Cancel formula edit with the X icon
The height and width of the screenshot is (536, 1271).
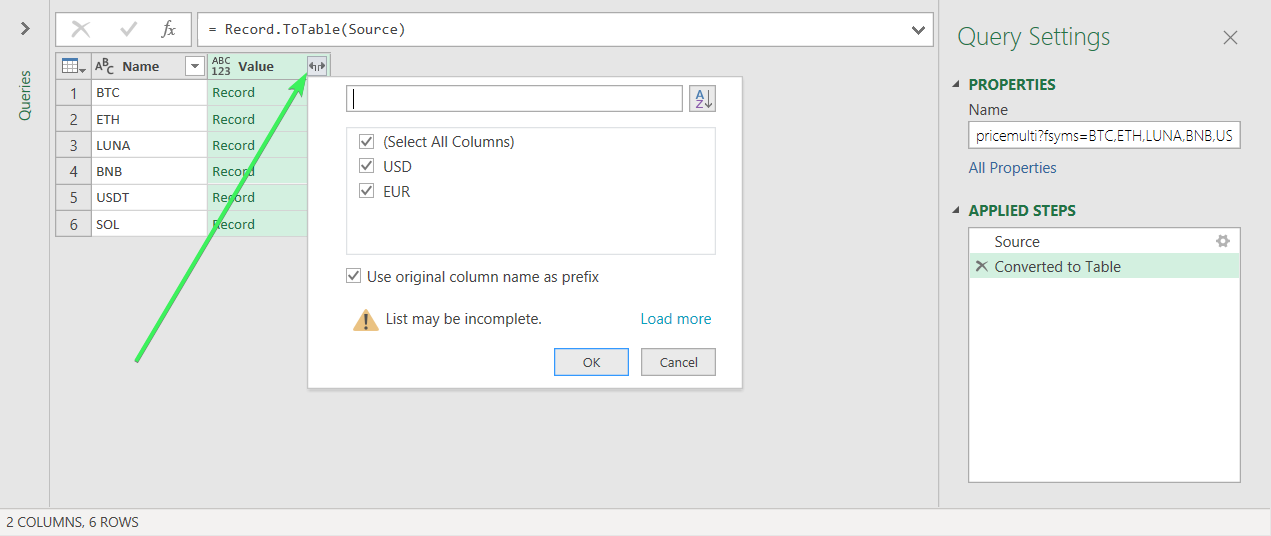(x=81, y=29)
